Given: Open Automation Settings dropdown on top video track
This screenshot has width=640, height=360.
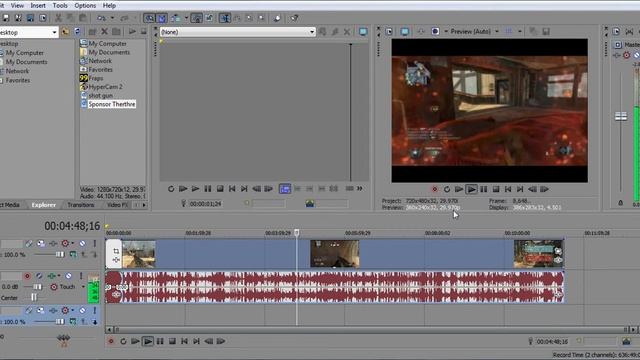Looking at the screenshot, I should [x=72, y=244].
